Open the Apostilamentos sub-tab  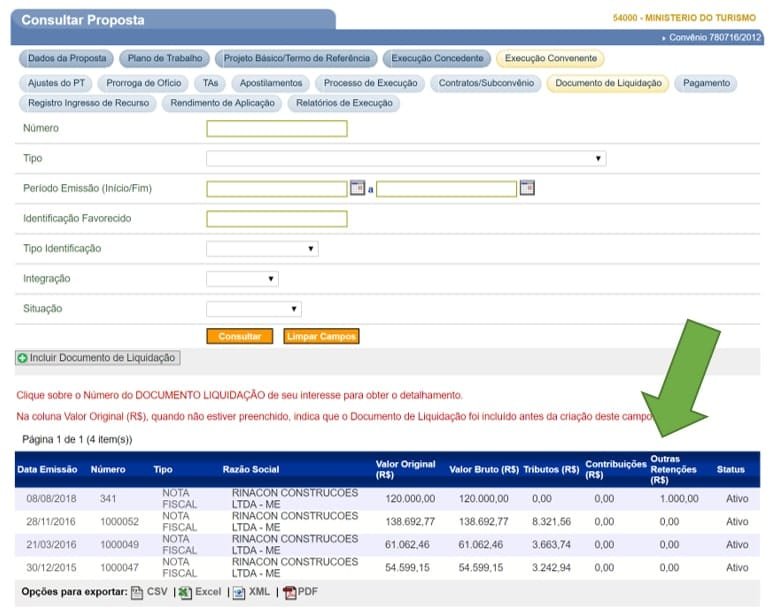point(271,83)
